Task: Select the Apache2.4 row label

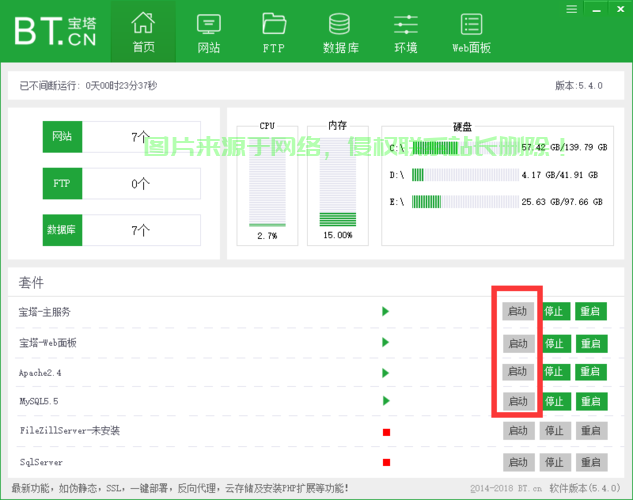Action: point(40,373)
